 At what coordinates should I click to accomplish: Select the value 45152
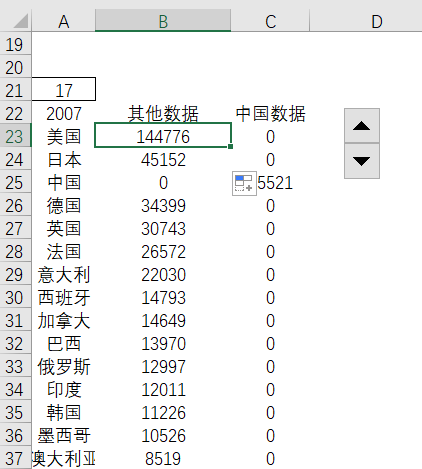[x=163, y=159]
